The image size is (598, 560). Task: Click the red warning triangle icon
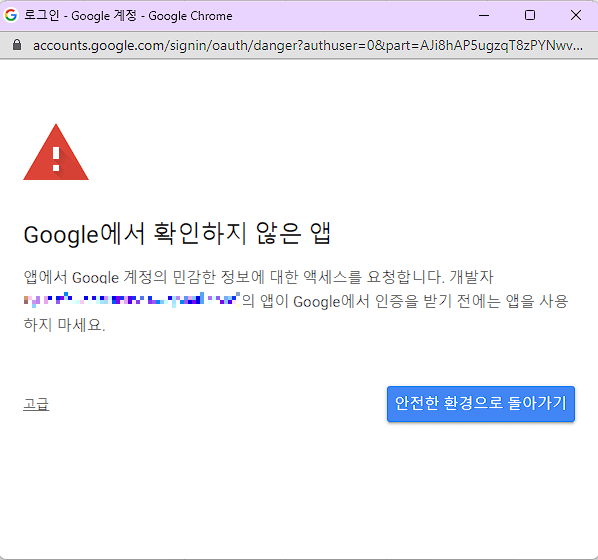pyautogui.click(x=56, y=152)
